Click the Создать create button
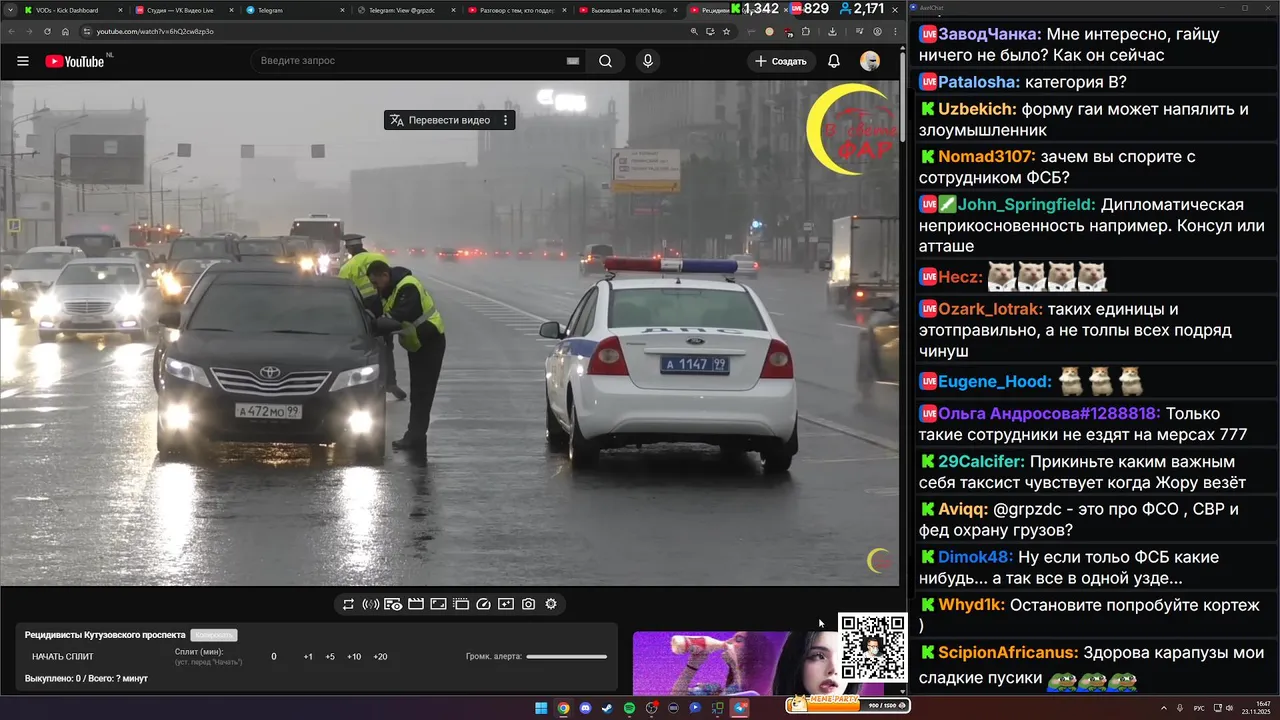 (x=781, y=61)
